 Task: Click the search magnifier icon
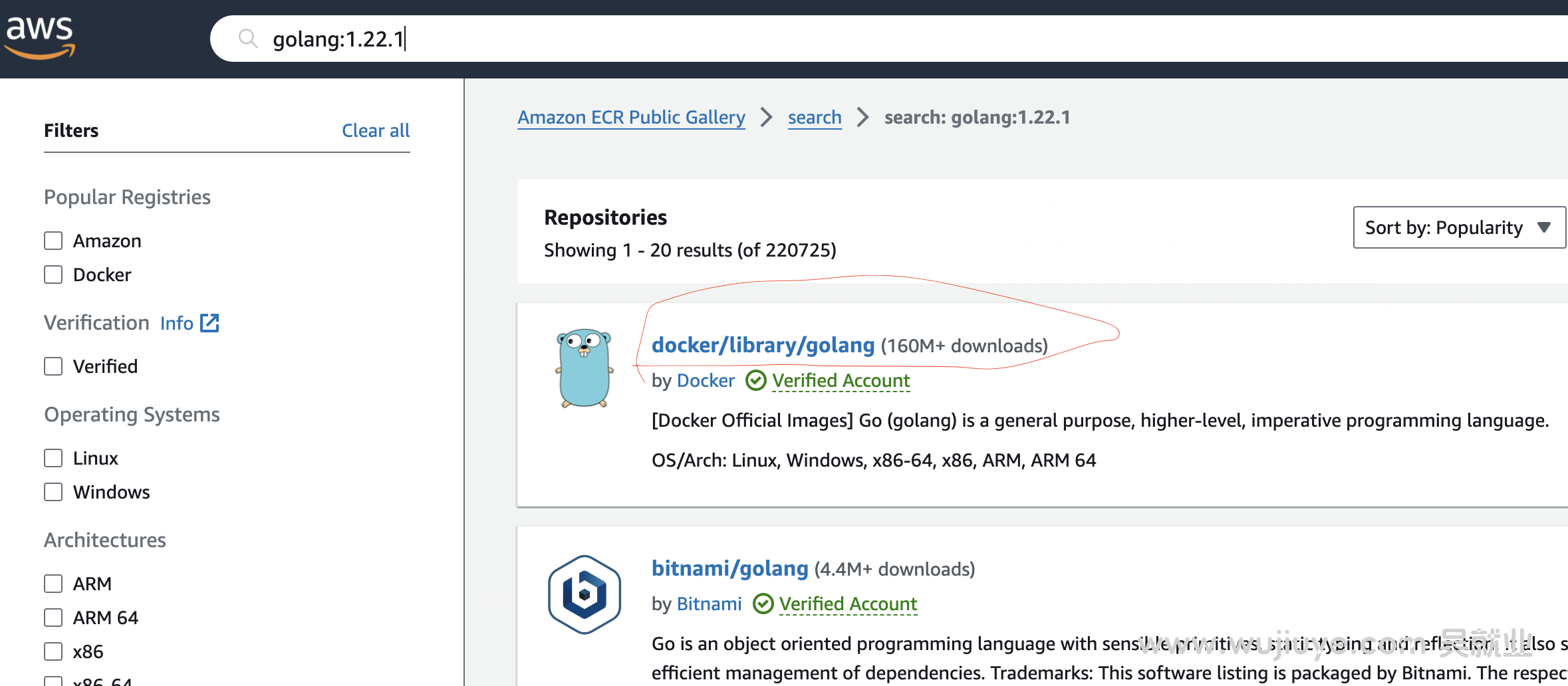tap(248, 39)
